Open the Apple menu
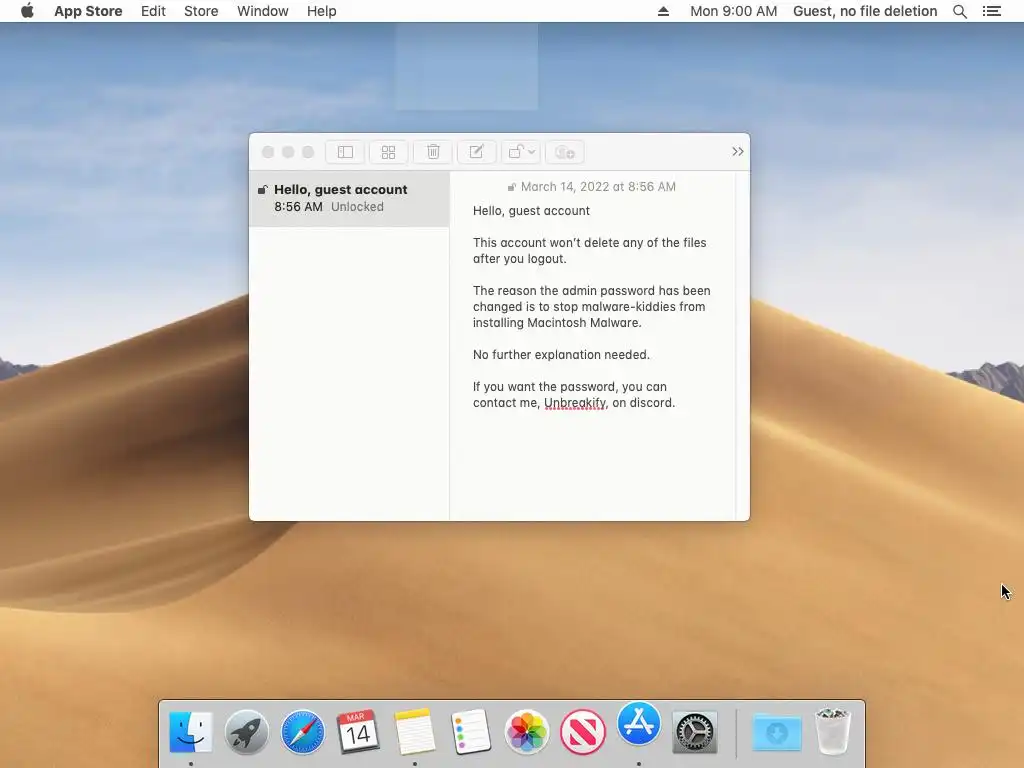1024x768 pixels. tap(27, 11)
